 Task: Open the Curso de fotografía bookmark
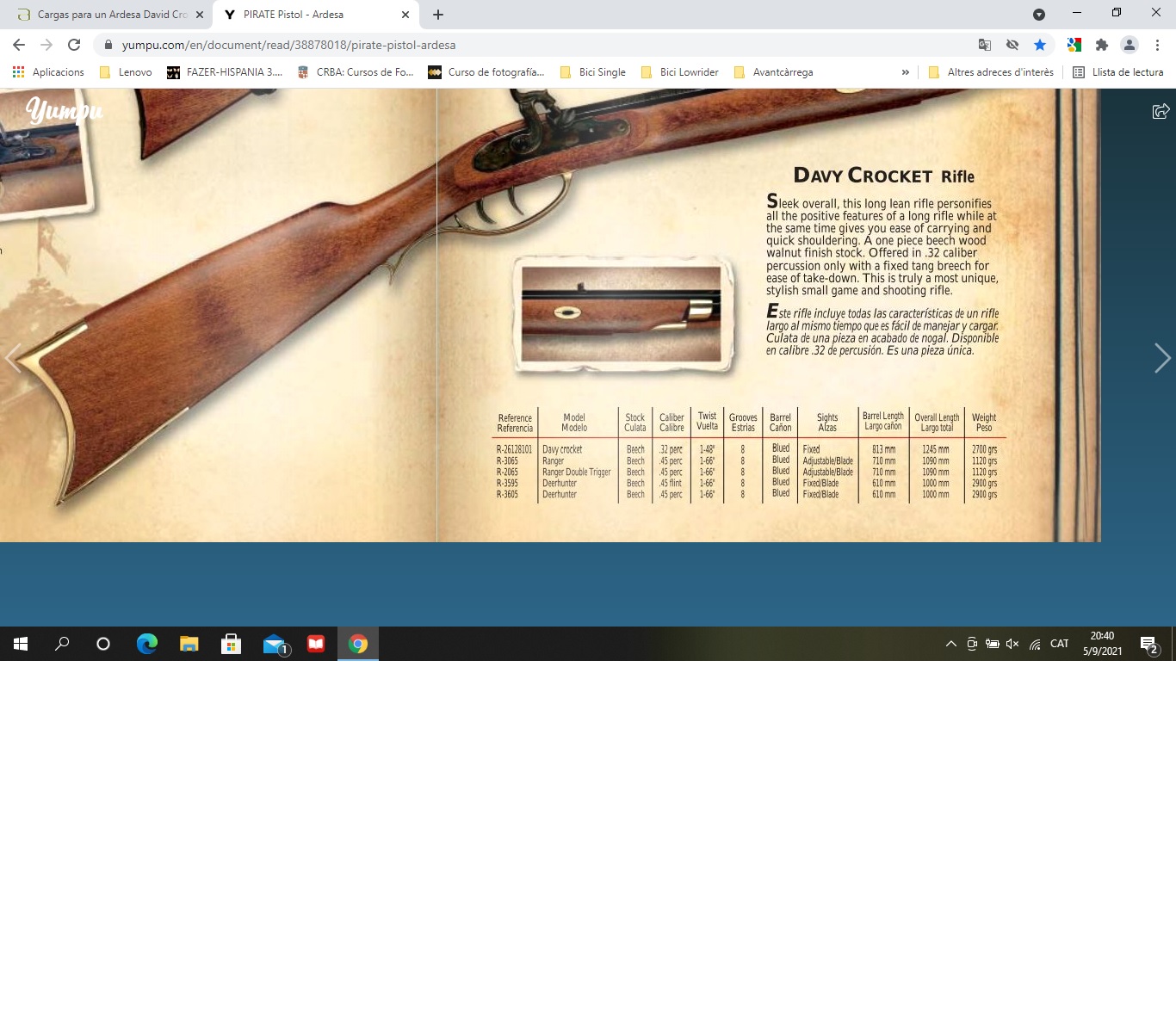[x=486, y=72]
